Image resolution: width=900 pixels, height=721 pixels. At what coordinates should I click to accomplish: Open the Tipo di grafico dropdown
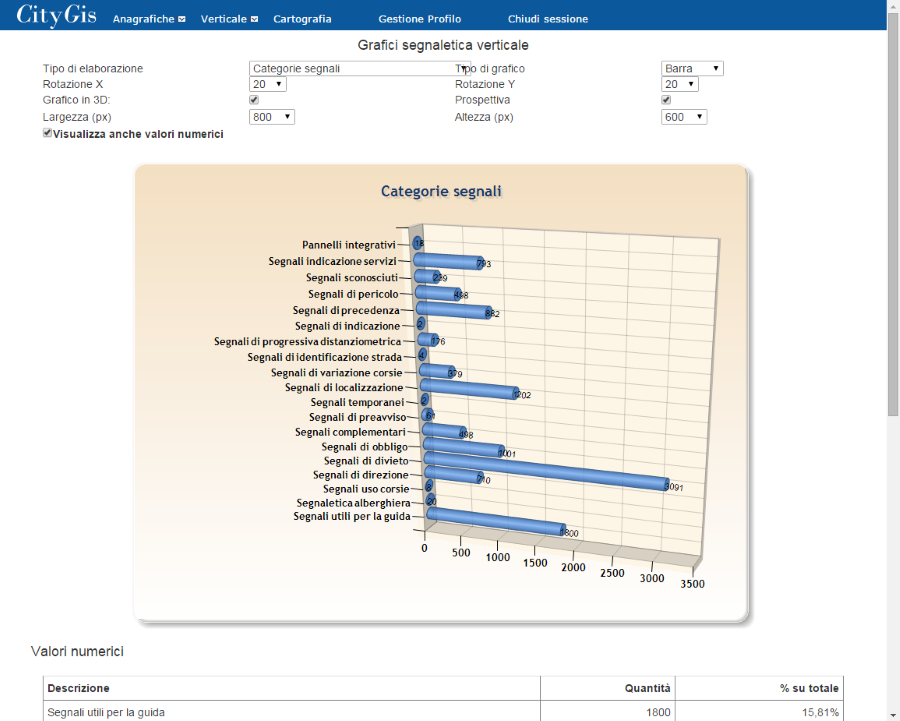pyautogui.click(x=692, y=69)
